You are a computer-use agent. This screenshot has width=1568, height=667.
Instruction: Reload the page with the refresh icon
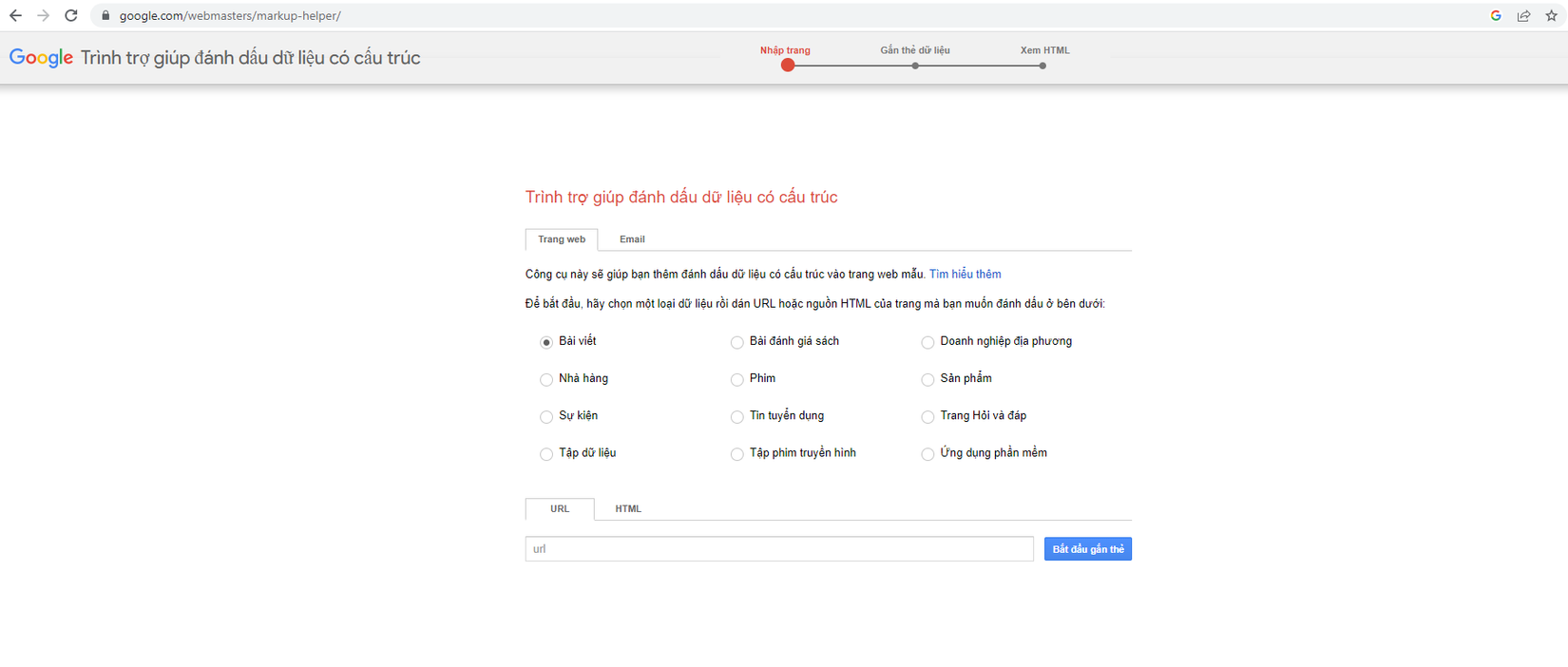coord(71,15)
